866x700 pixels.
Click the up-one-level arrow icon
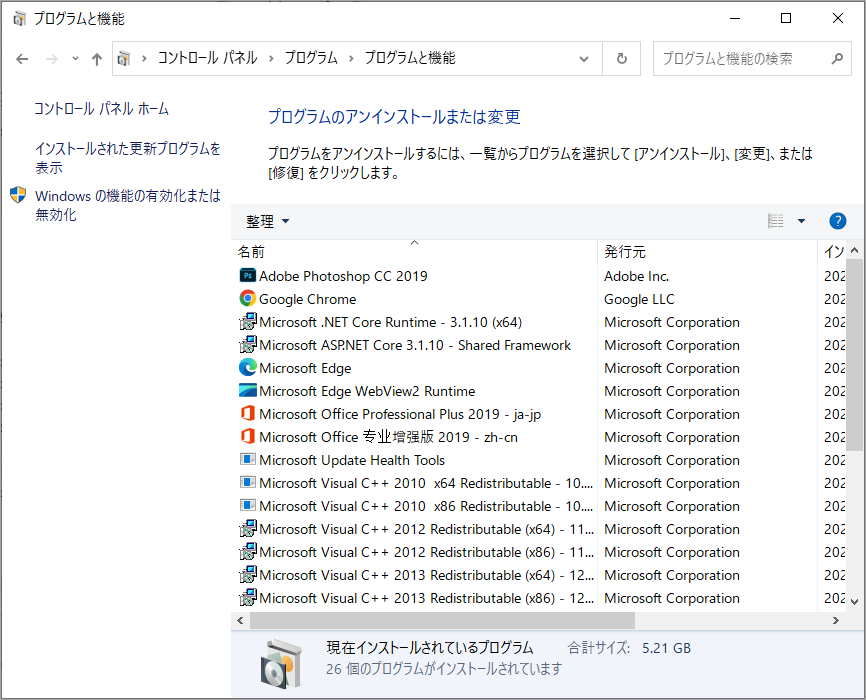click(x=96, y=59)
